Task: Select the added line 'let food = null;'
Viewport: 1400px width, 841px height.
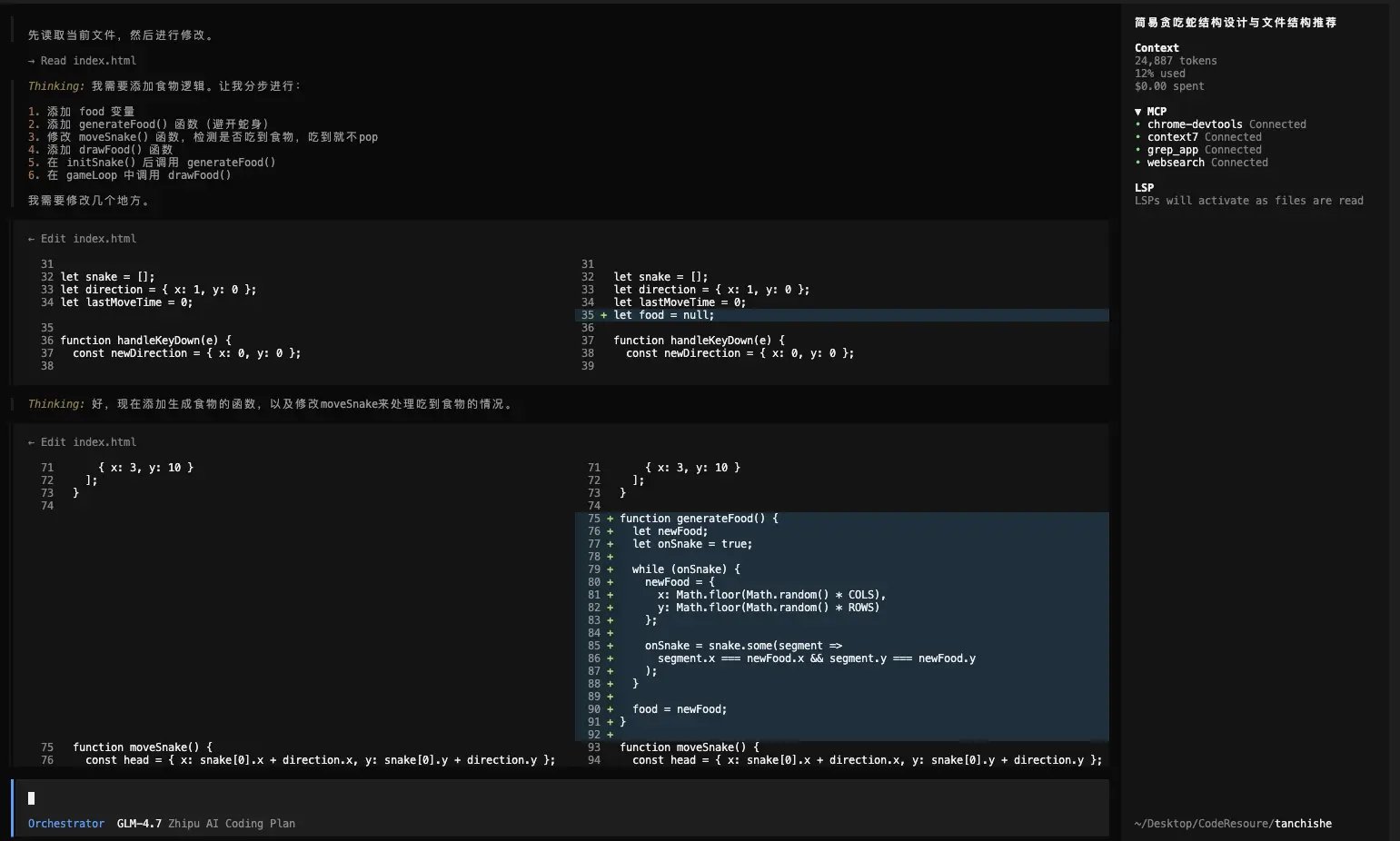Action: click(663, 315)
